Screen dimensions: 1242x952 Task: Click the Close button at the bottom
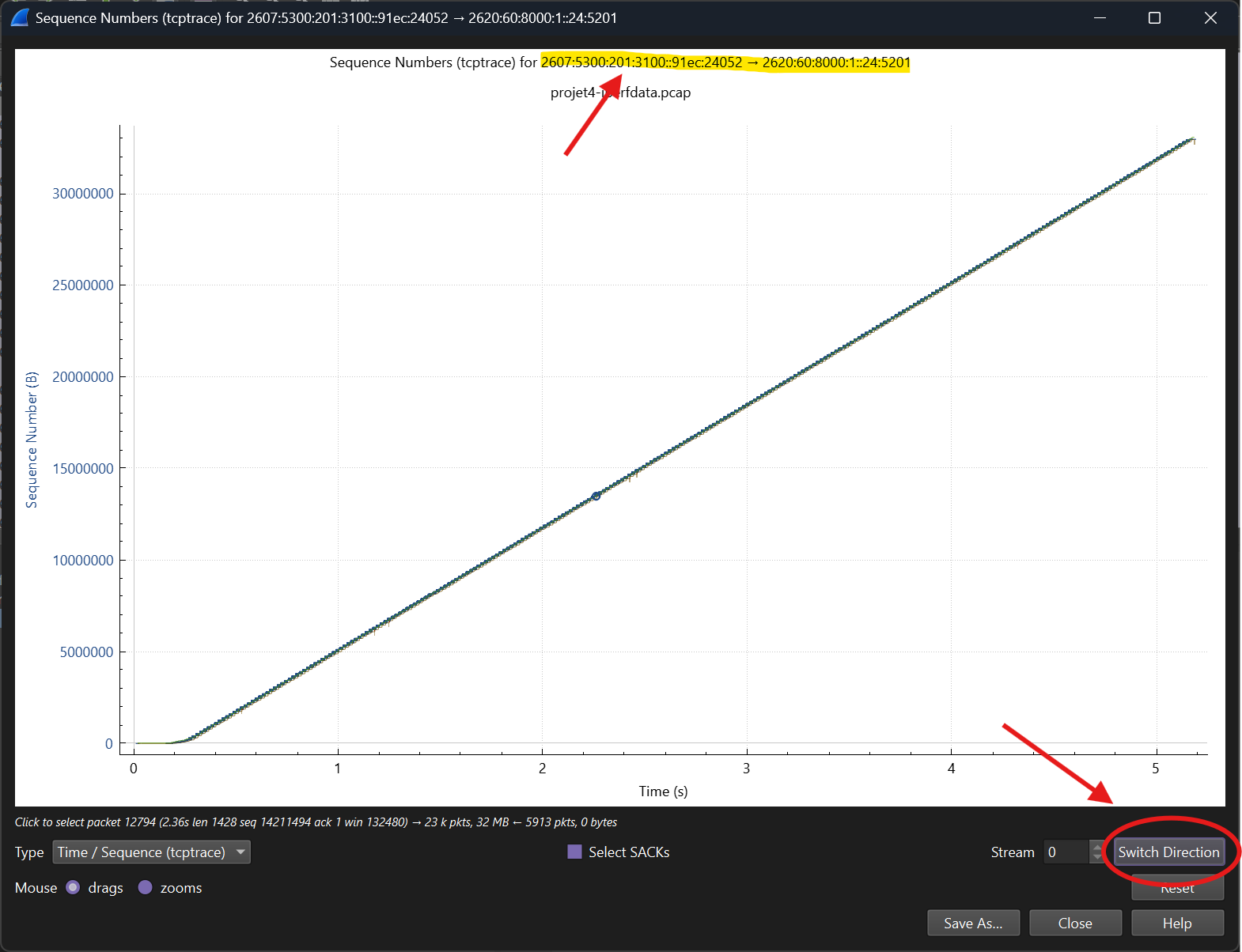pyautogui.click(x=1075, y=923)
